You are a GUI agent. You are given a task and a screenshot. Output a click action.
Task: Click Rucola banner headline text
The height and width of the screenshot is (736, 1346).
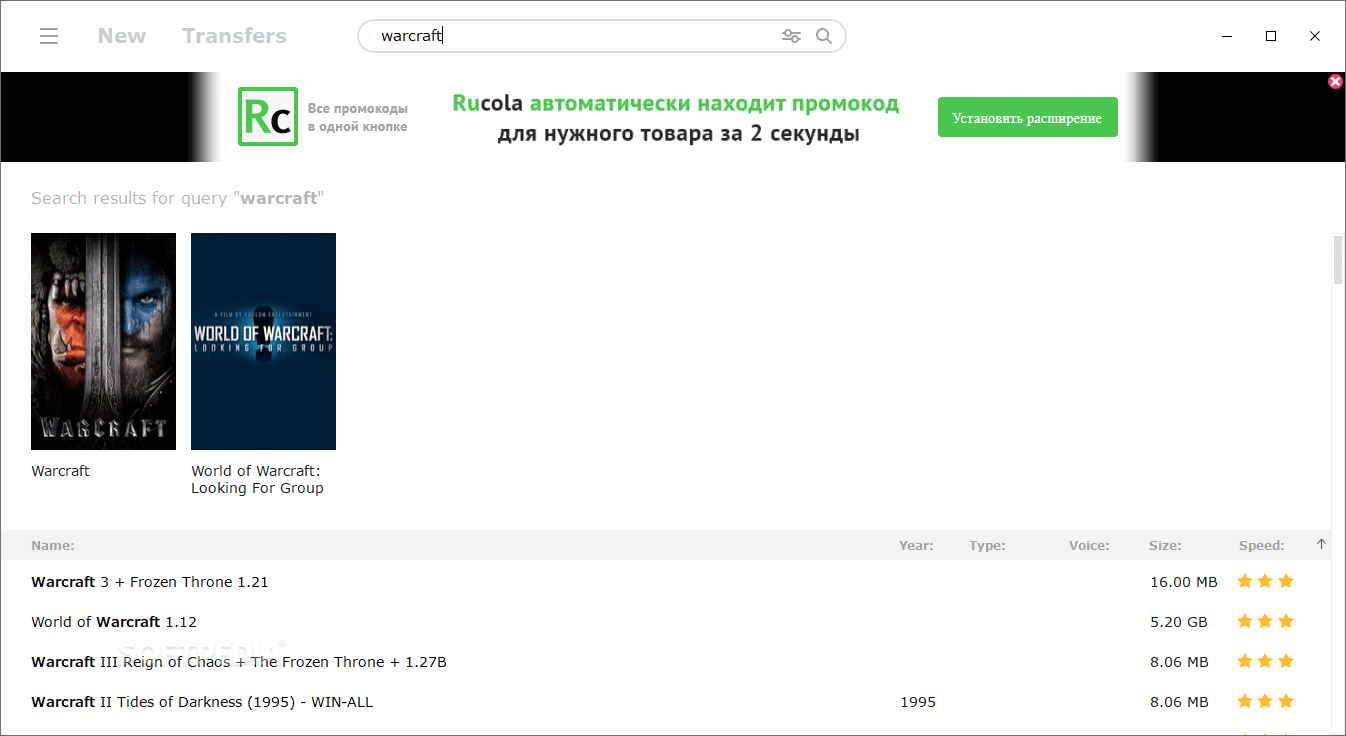tap(677, 118)
